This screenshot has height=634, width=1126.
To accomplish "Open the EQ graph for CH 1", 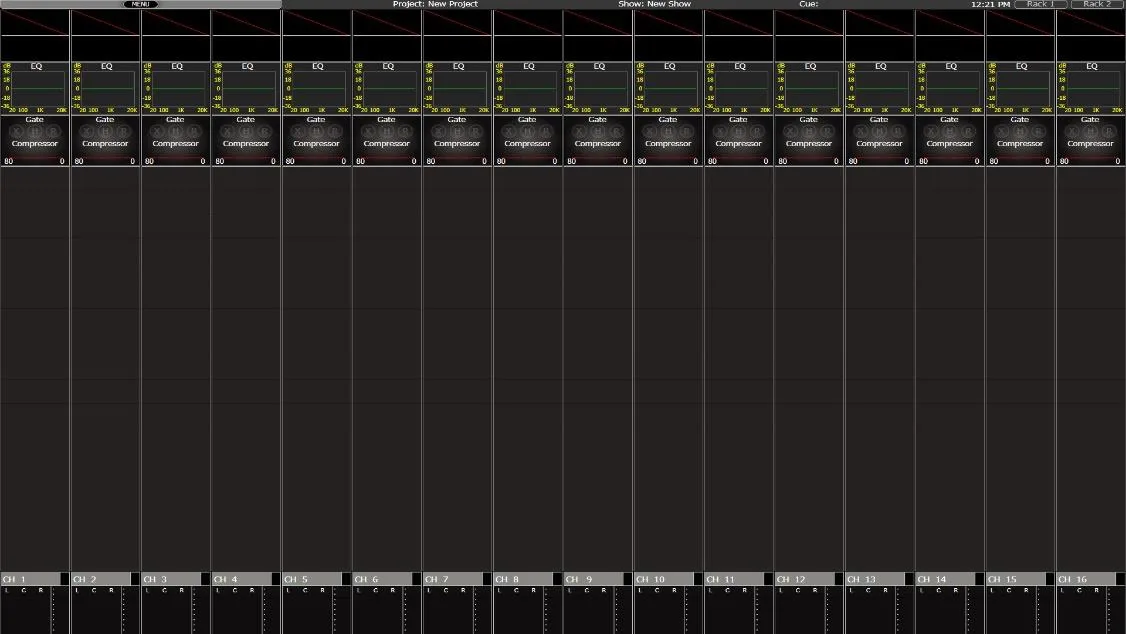I will pos(34,88).
